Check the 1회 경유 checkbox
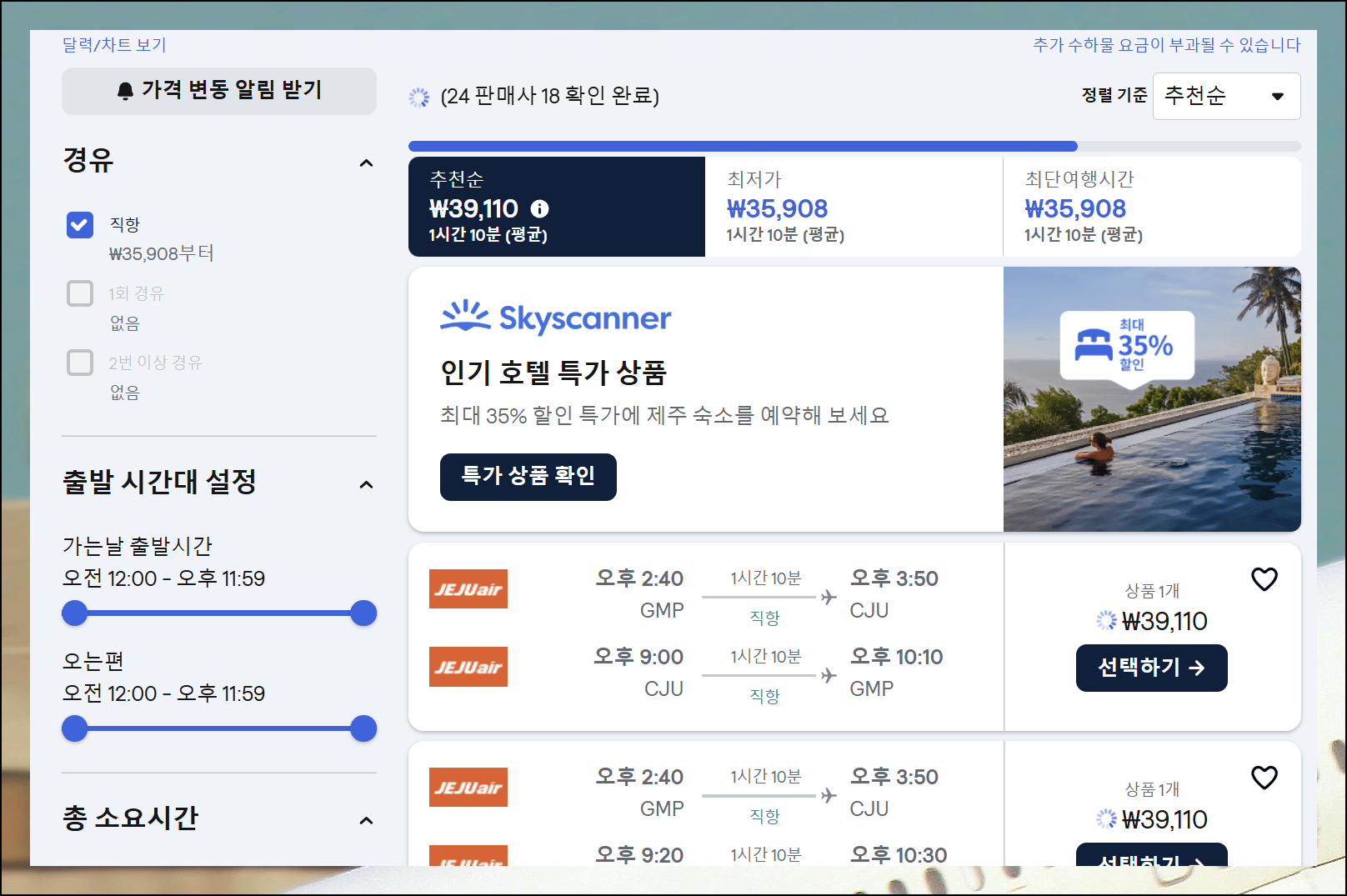The width and height of the screenshot is (1347, 896). [x=80, y=293]
